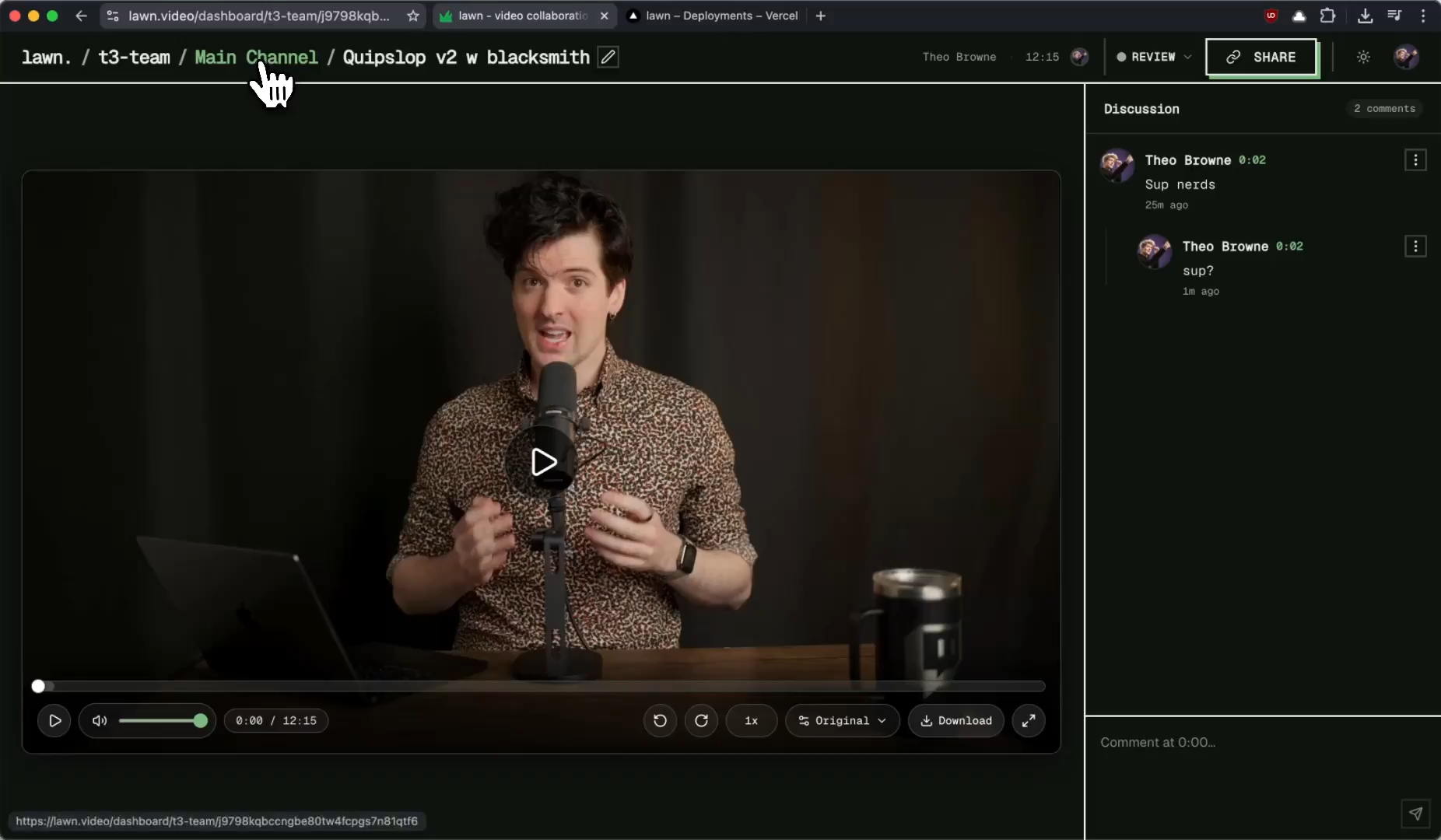Open browser downloads icon

click(x=1365, y=16)
